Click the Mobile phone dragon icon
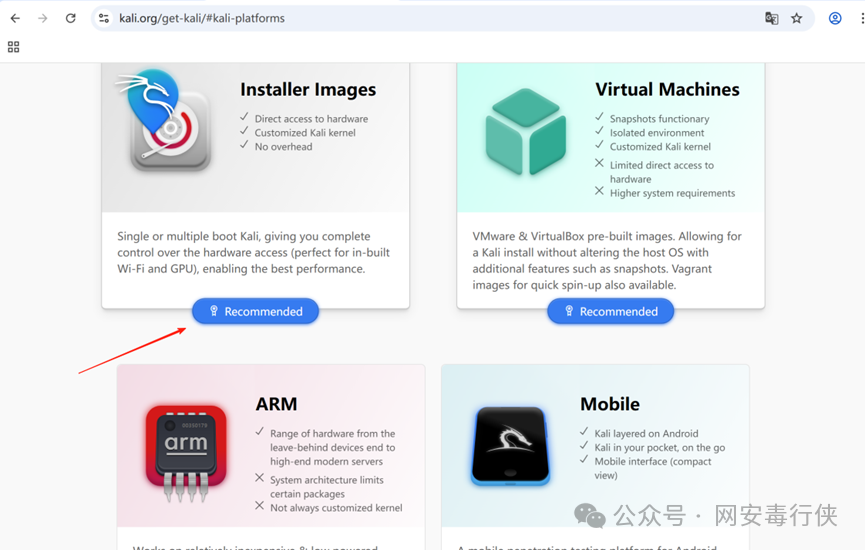The height and width of the screenshot is (550, 865). (x=510, y=446)
